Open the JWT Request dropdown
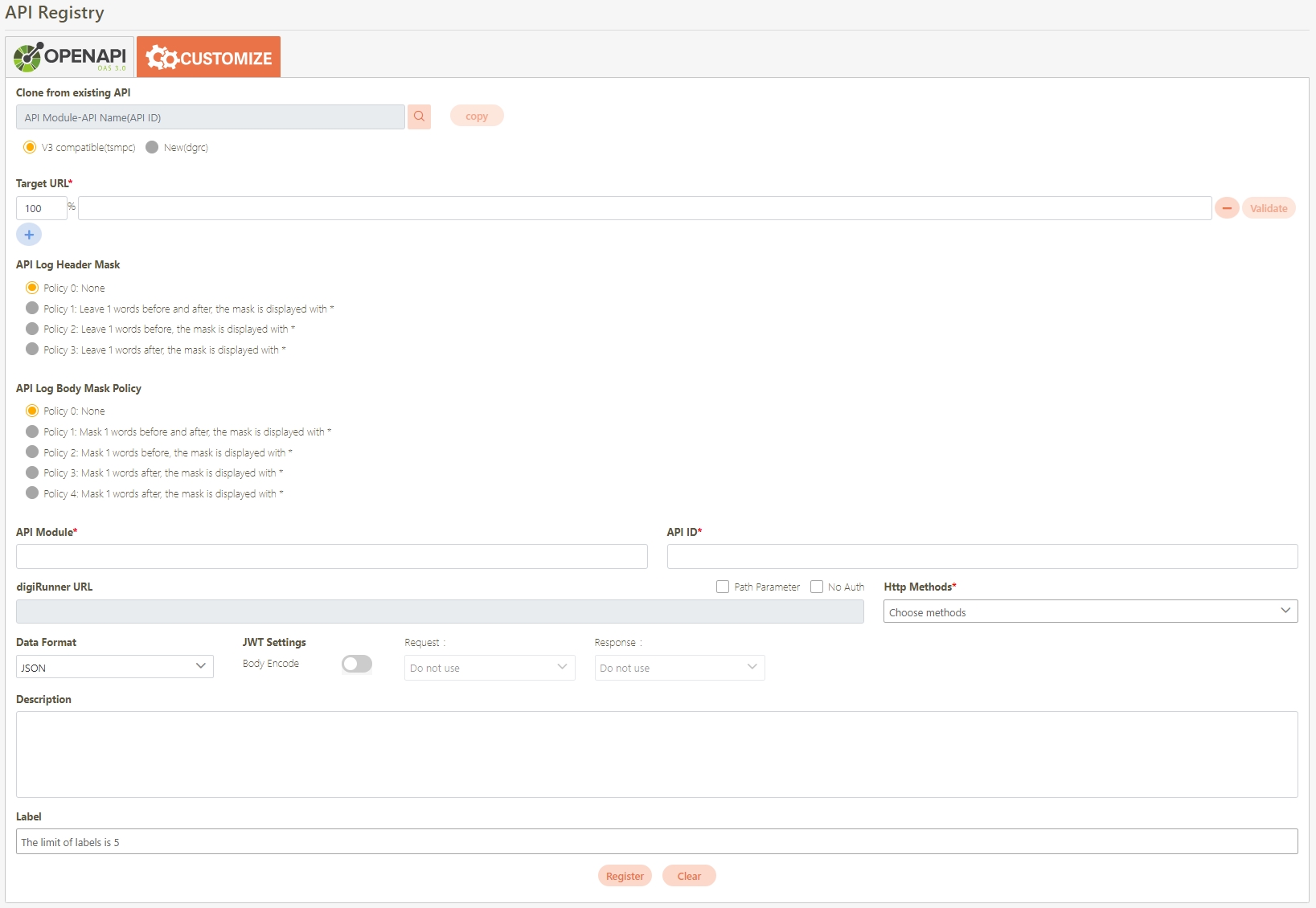This screenshot has height=908, width=1316. (490, 668)
